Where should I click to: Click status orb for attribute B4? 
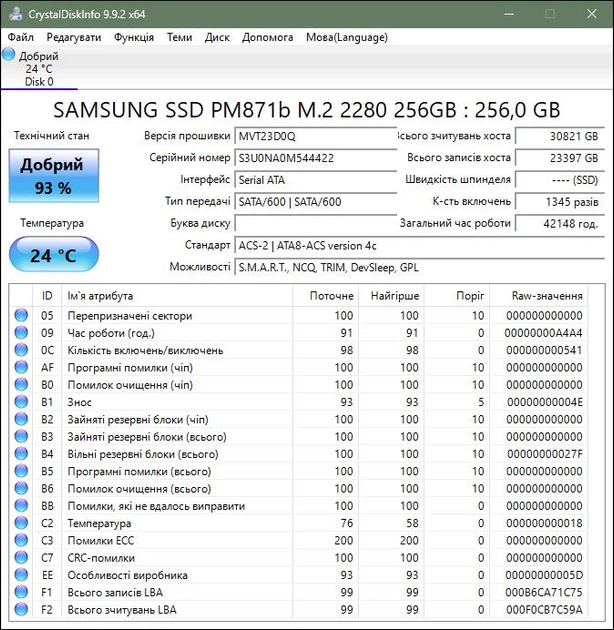point(21,454)
